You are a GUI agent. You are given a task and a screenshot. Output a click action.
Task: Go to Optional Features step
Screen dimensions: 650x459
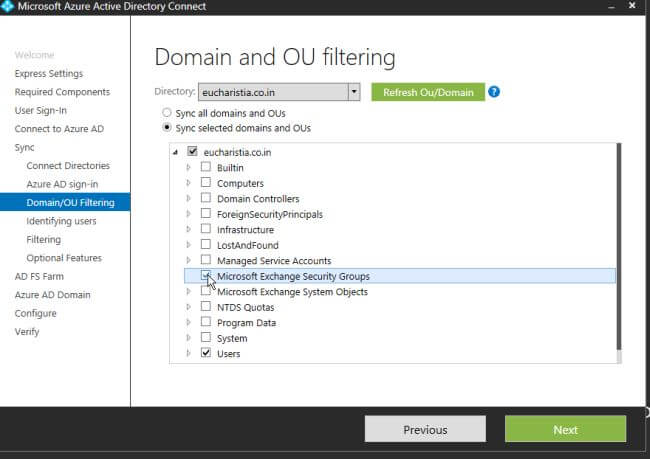click(64, 258)
